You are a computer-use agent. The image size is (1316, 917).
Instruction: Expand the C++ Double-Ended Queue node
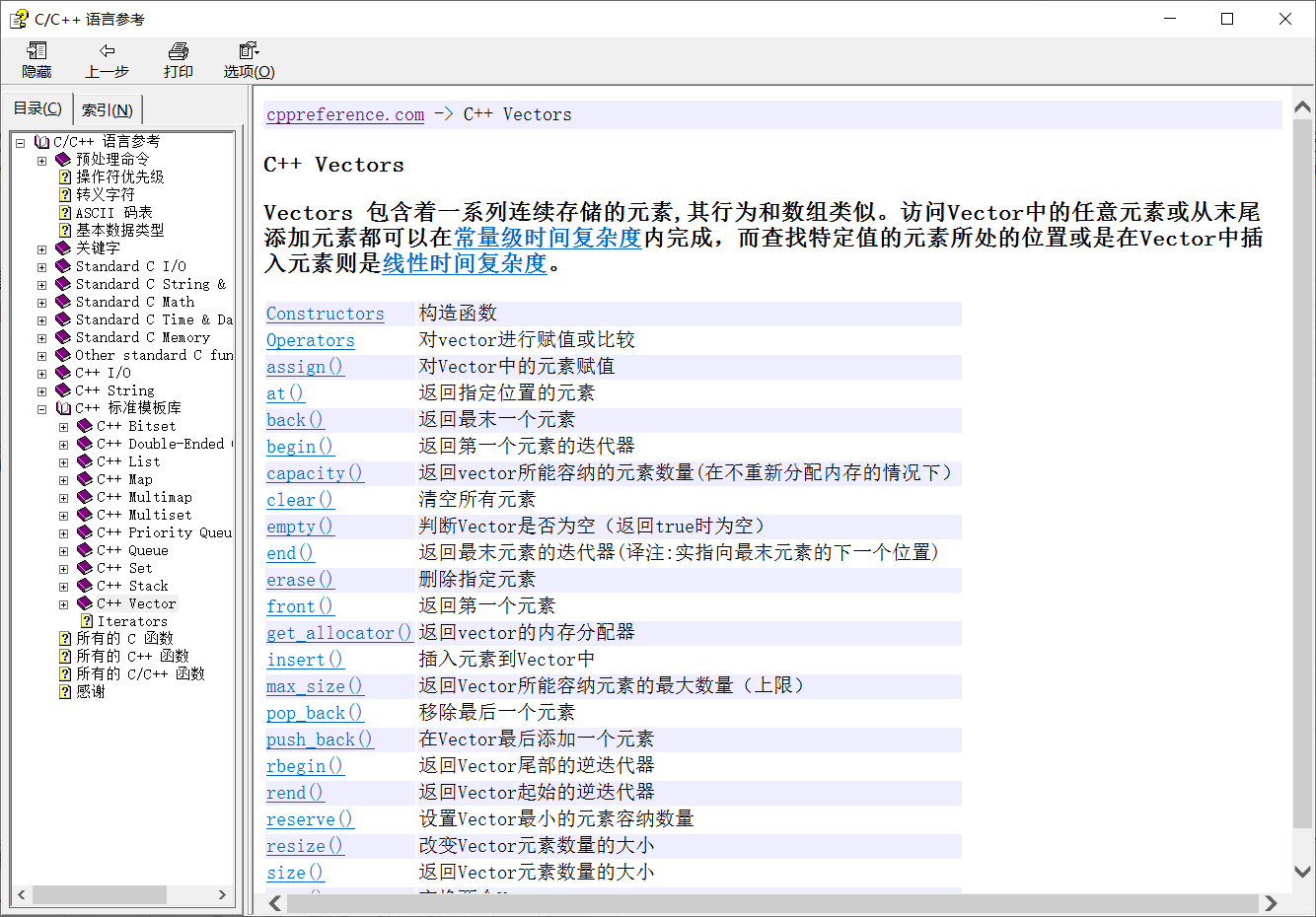(63, 445)
